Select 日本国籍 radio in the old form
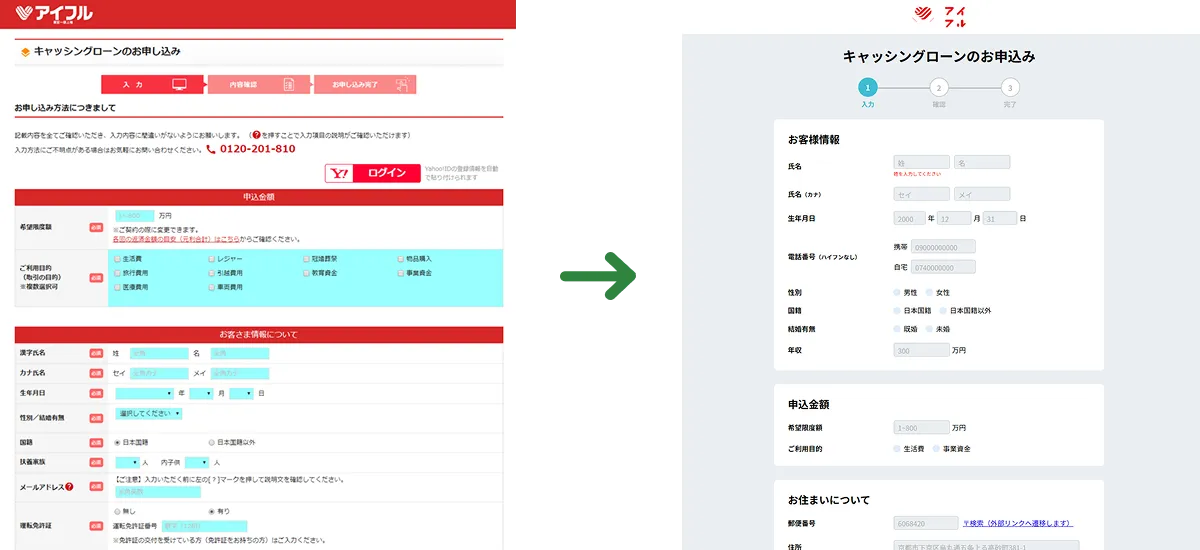 (x=118, y=441)
